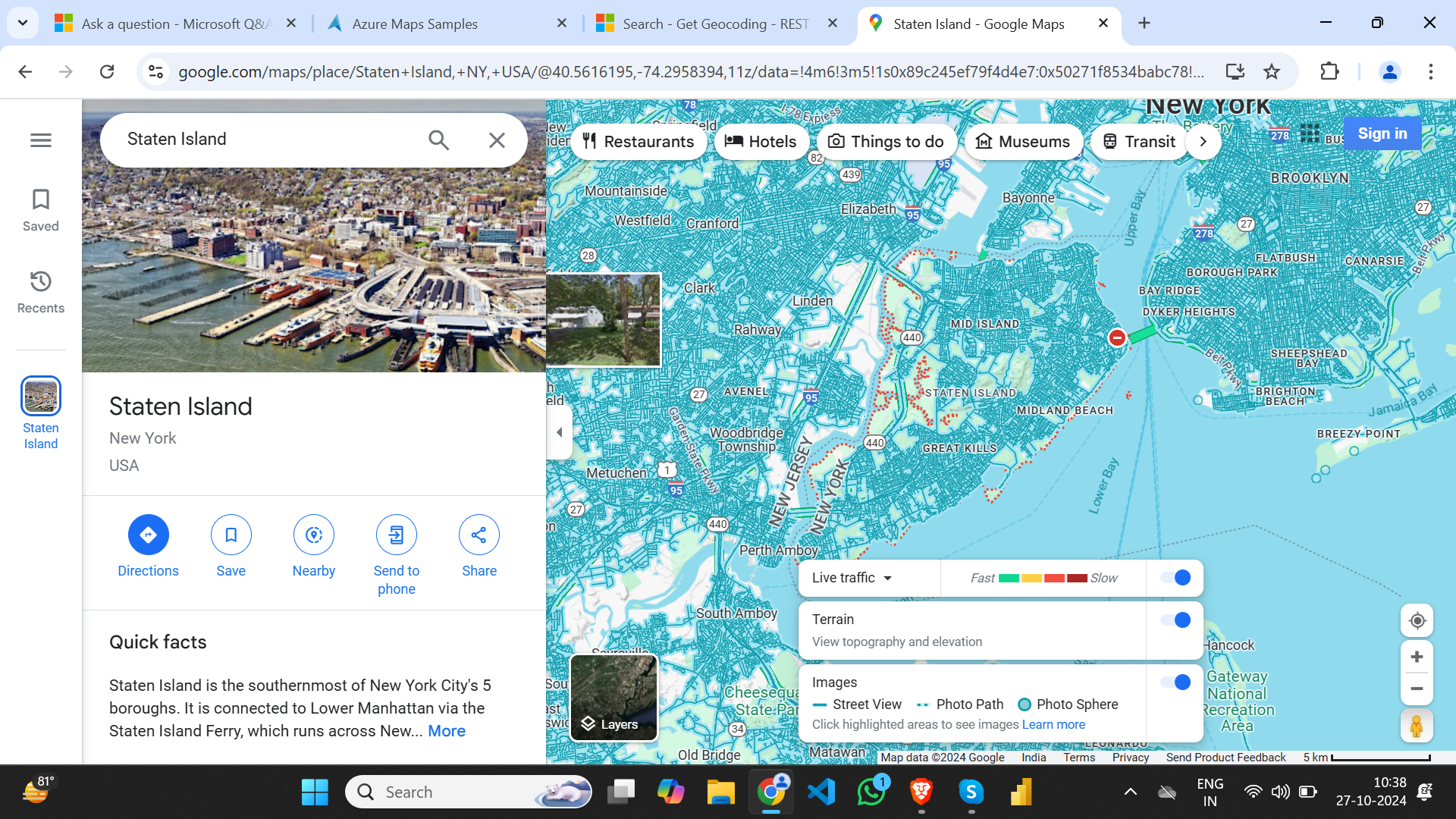Zoom out on the map
1456x819 pixels.
(x=1417, y=689)
